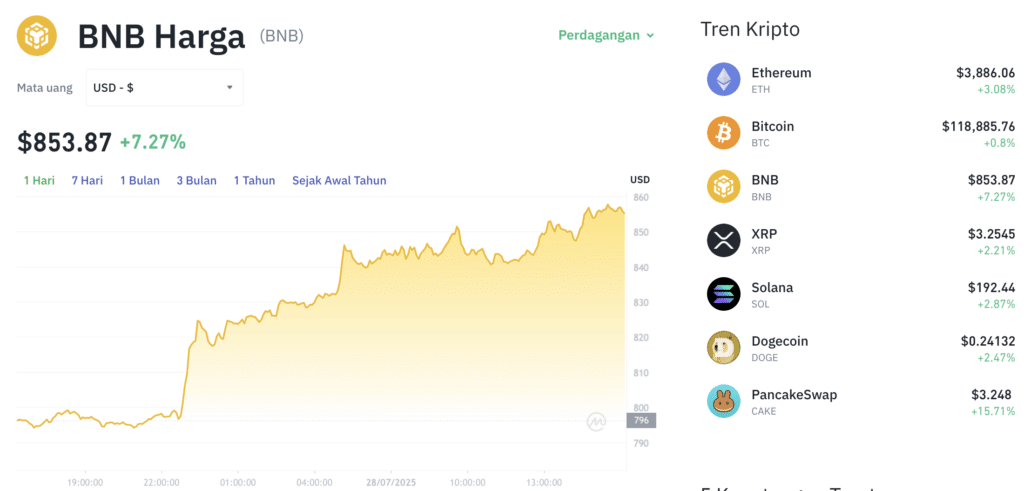Select the 1 Hari time range
The image size is (1024, 491).
(x=40, y=181)
